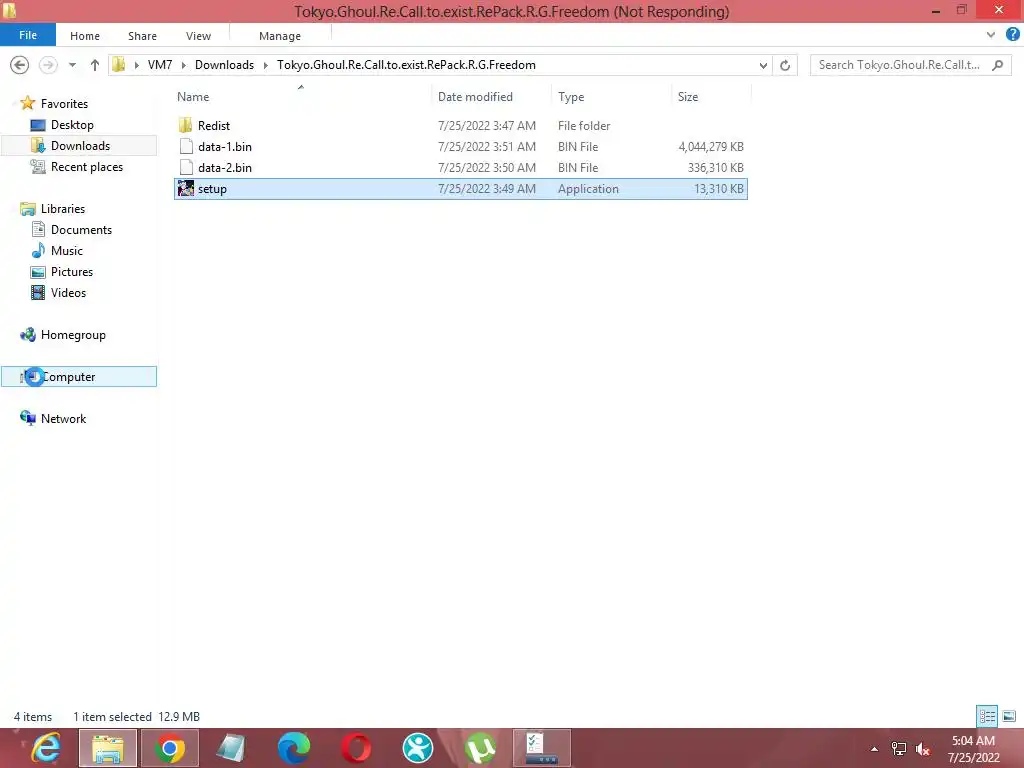Select Downloads in the navigation pane
Screen dimensions: 1024x768
(x=80, y=146)
